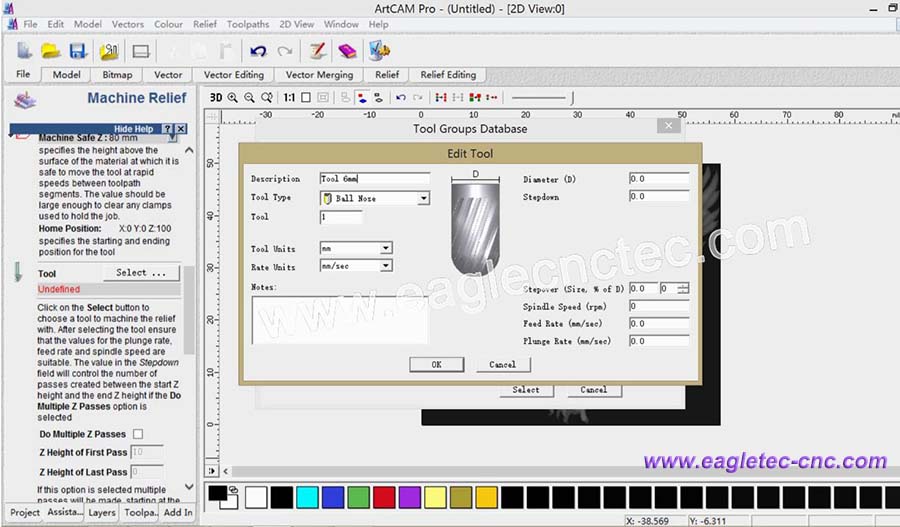Switch to the Vector Editing tab
900x527 pixels.
234,75
